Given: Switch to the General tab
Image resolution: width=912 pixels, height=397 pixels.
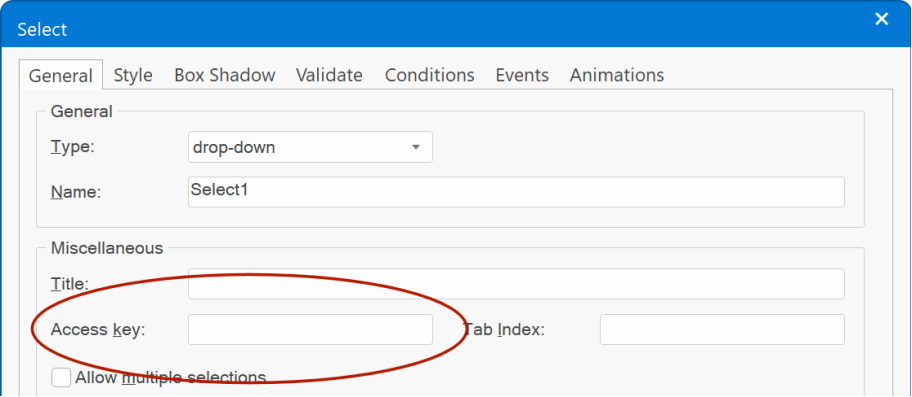Looking at the screenshot, I should click(x=61, y=76).
